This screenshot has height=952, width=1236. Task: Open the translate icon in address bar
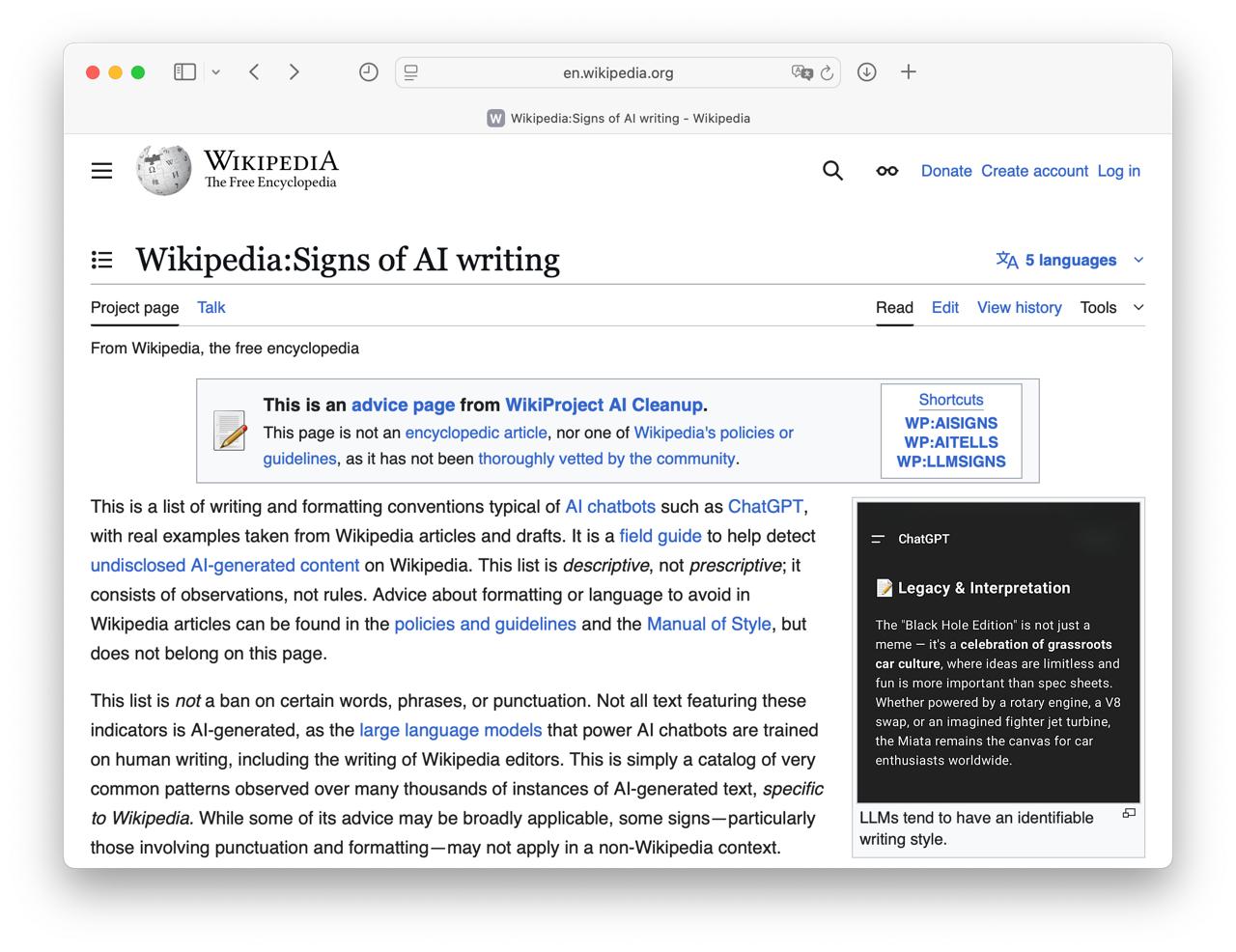click(x=802, y=72)
